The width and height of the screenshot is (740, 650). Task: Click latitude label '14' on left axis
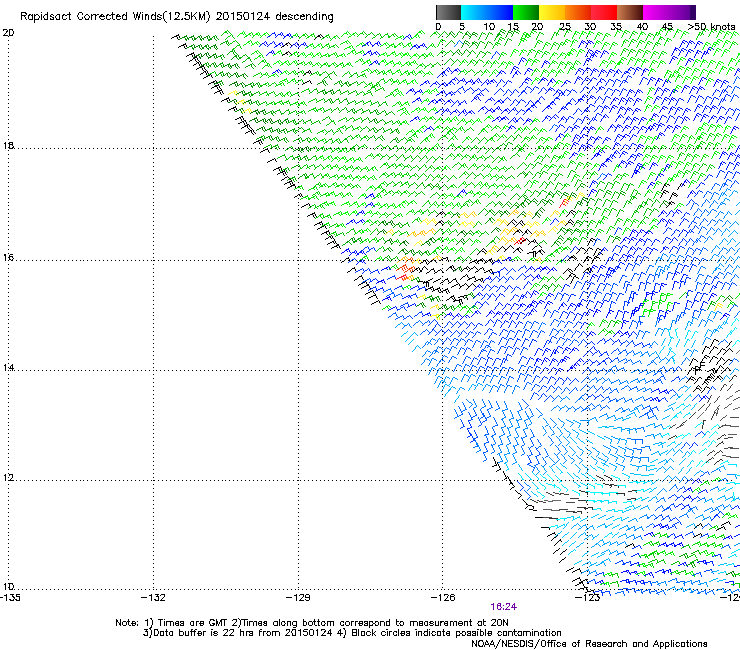(x=8, y=368)
